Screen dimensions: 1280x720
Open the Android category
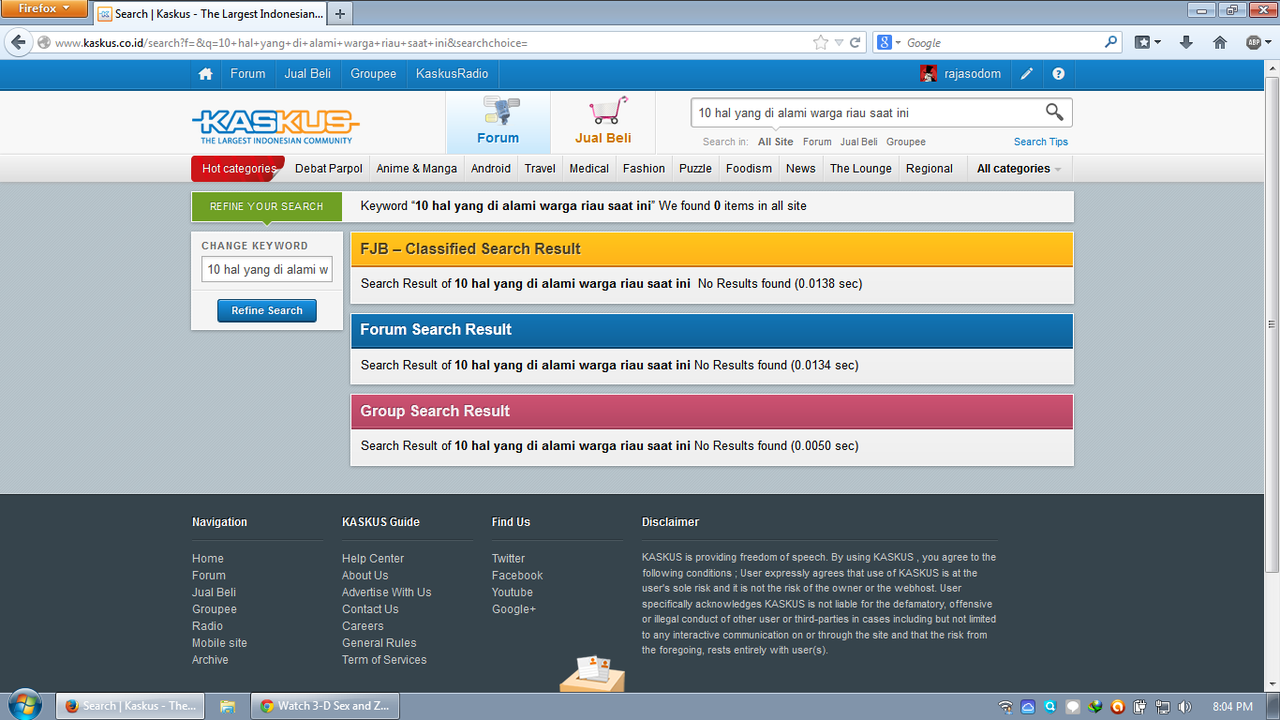click(x=491, y=169)
